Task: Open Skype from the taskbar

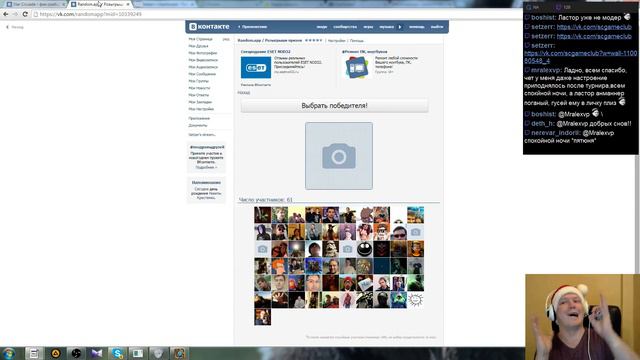Action: [x=117, y=353]
